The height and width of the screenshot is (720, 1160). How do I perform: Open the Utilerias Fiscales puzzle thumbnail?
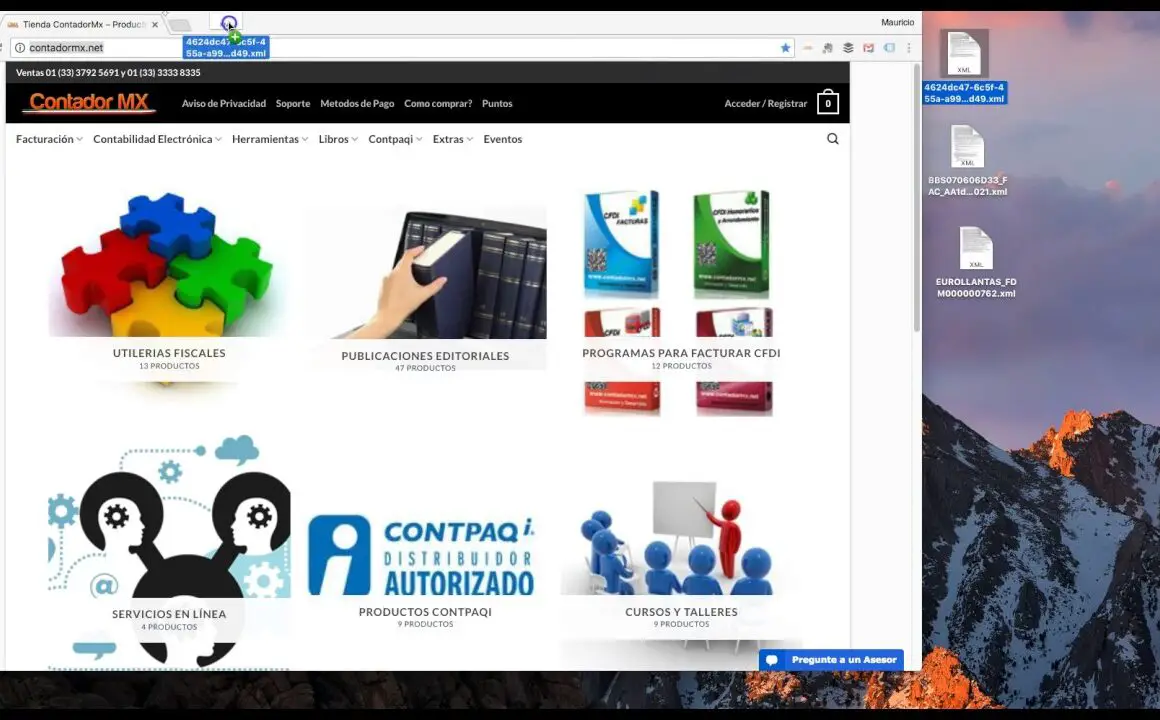[169, 265]
